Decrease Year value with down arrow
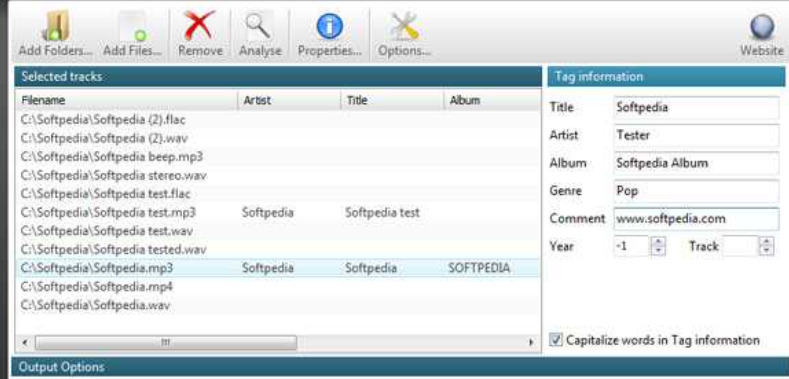This screenshot has height=379, width=789. (659, 250)
